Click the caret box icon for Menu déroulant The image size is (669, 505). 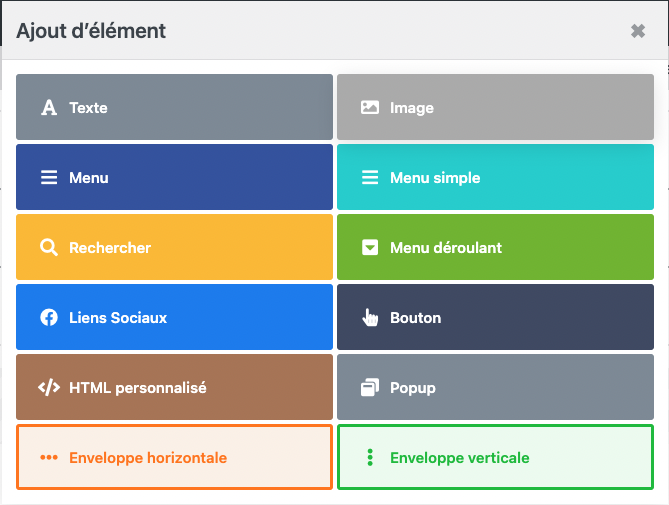(x=370, y=248)
